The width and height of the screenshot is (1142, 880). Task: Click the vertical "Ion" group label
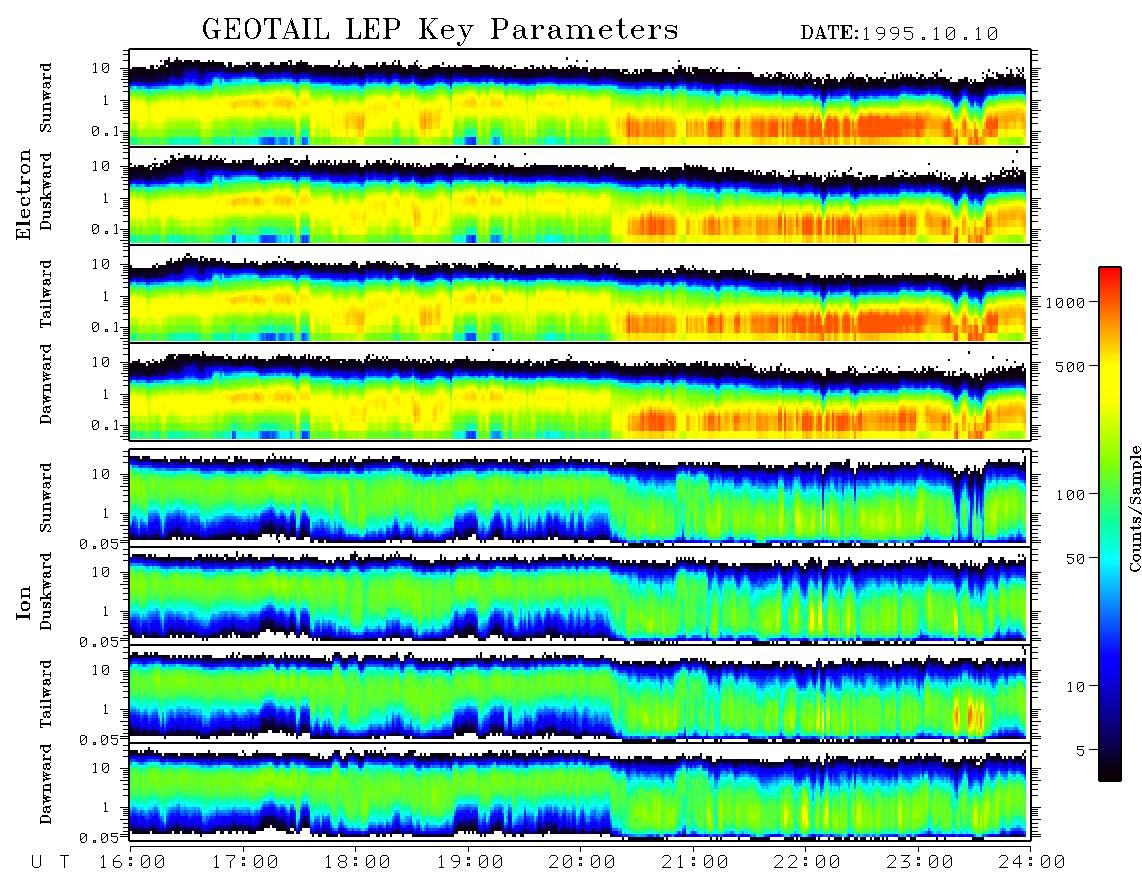pyautogui.click(x=24, y=604)
